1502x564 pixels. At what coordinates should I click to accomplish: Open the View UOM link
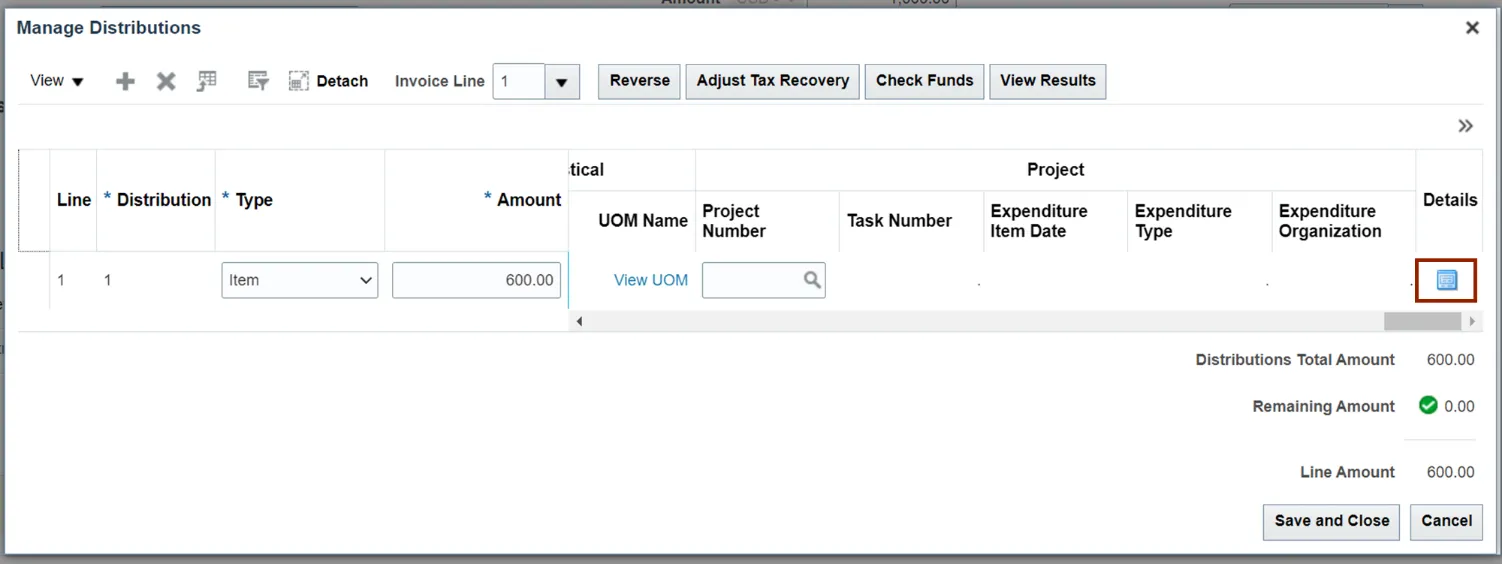pos(651,280)
